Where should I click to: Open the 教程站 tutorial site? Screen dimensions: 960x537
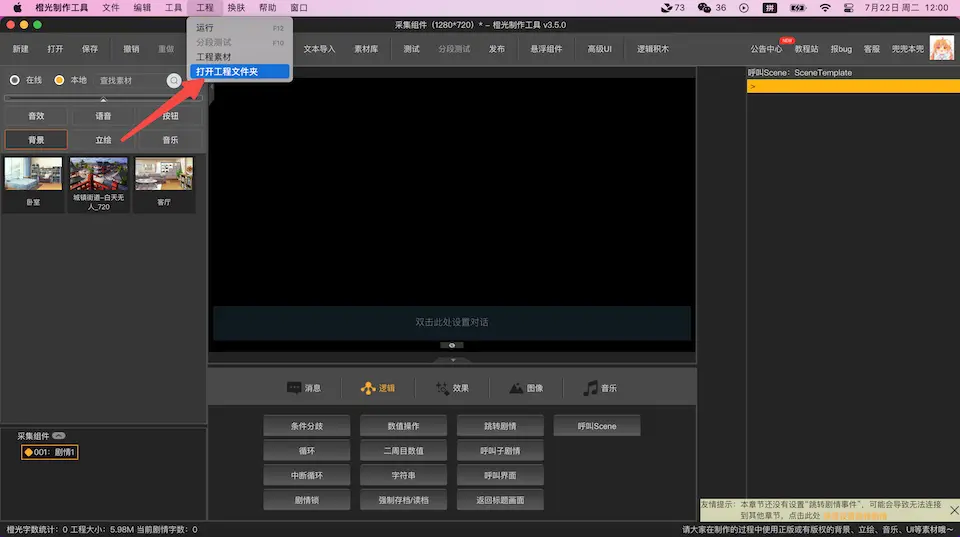point(806,49)
